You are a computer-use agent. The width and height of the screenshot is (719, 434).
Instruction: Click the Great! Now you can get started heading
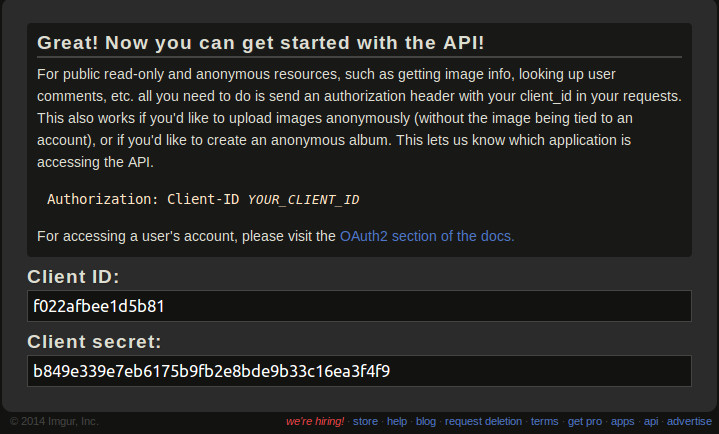click(260, 43)
